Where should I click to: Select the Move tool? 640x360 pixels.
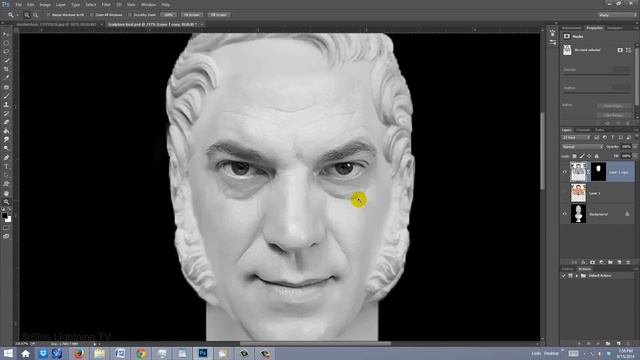pyautogui.click(x=6, y=34)
